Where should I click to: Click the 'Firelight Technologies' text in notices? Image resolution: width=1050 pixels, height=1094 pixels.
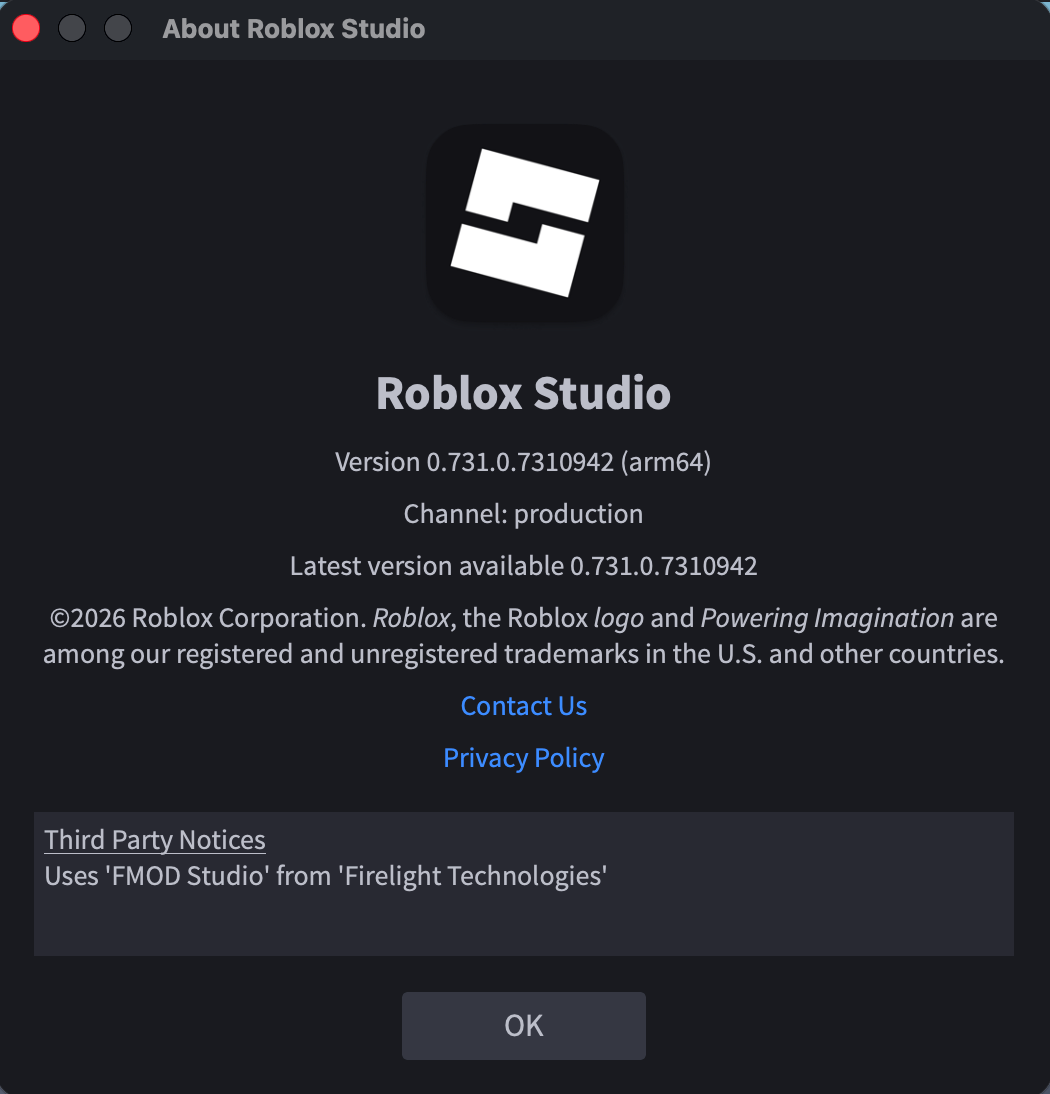(473, 876)
